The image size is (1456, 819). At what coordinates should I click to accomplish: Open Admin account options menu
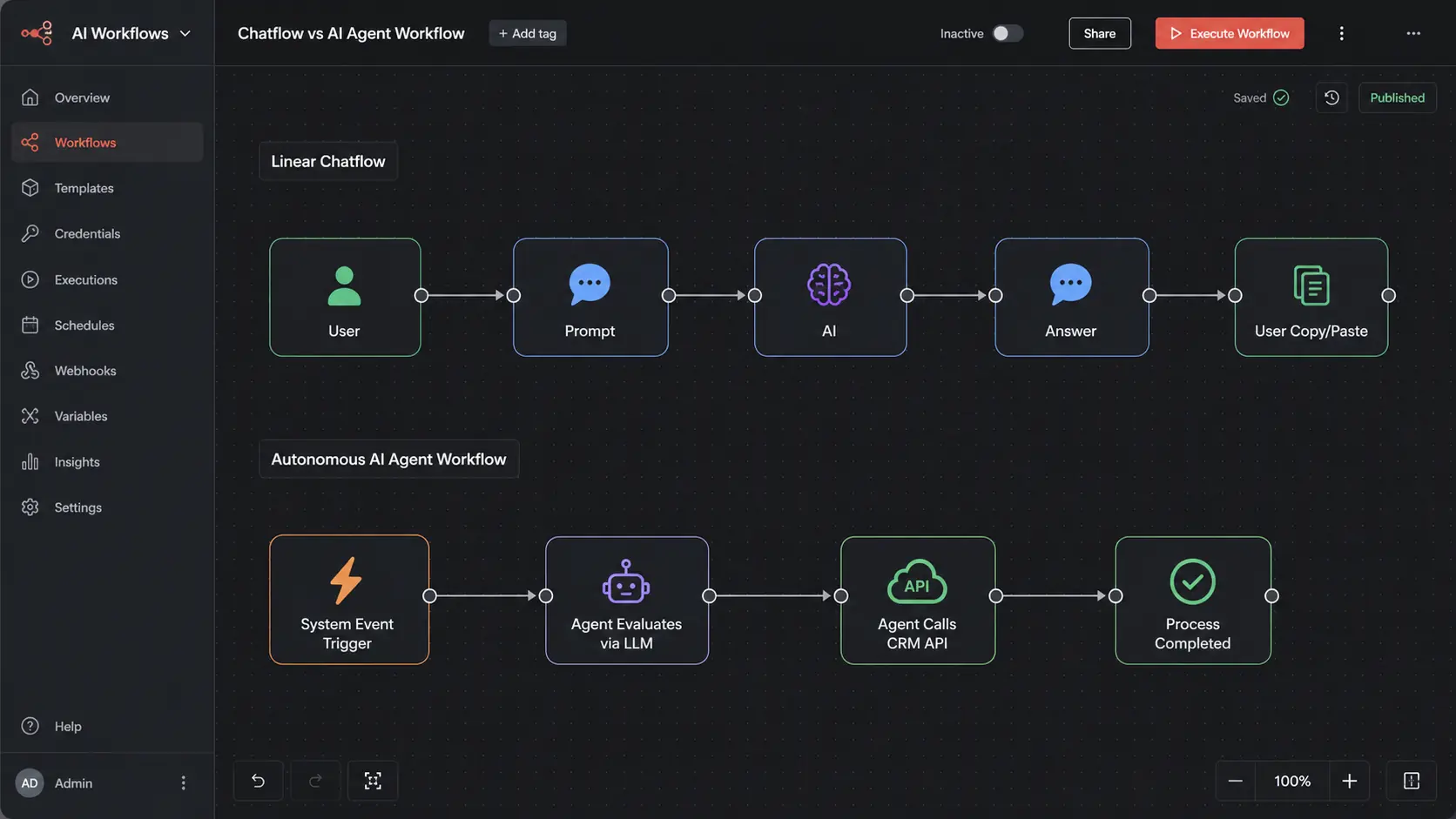183,783
